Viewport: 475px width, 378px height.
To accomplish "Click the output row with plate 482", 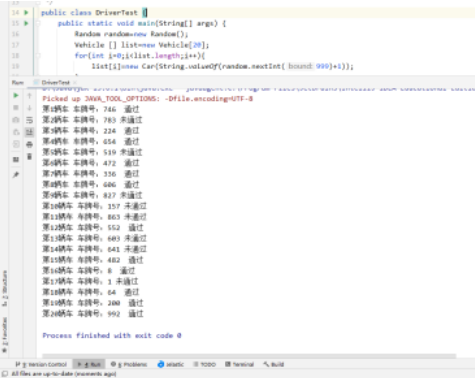I will [93, 260].
